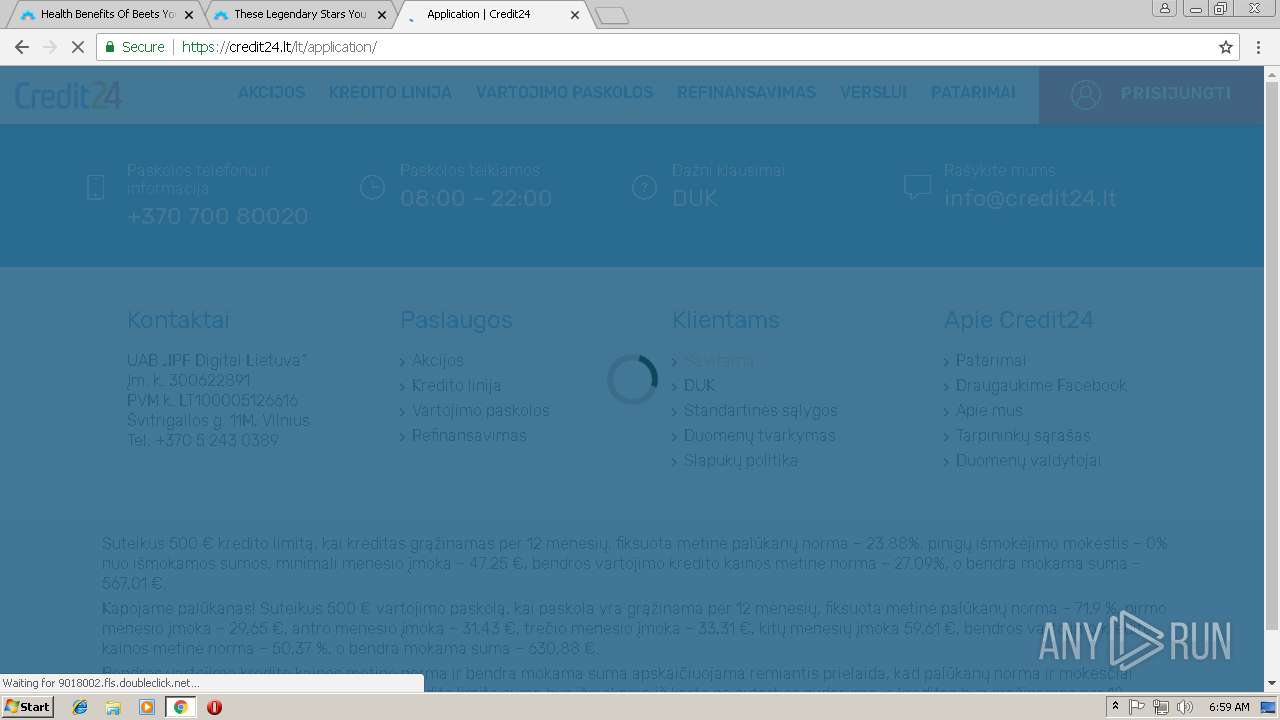Open Duomenų valdytojai link
1280x720 pixels.
point(1027,461)
